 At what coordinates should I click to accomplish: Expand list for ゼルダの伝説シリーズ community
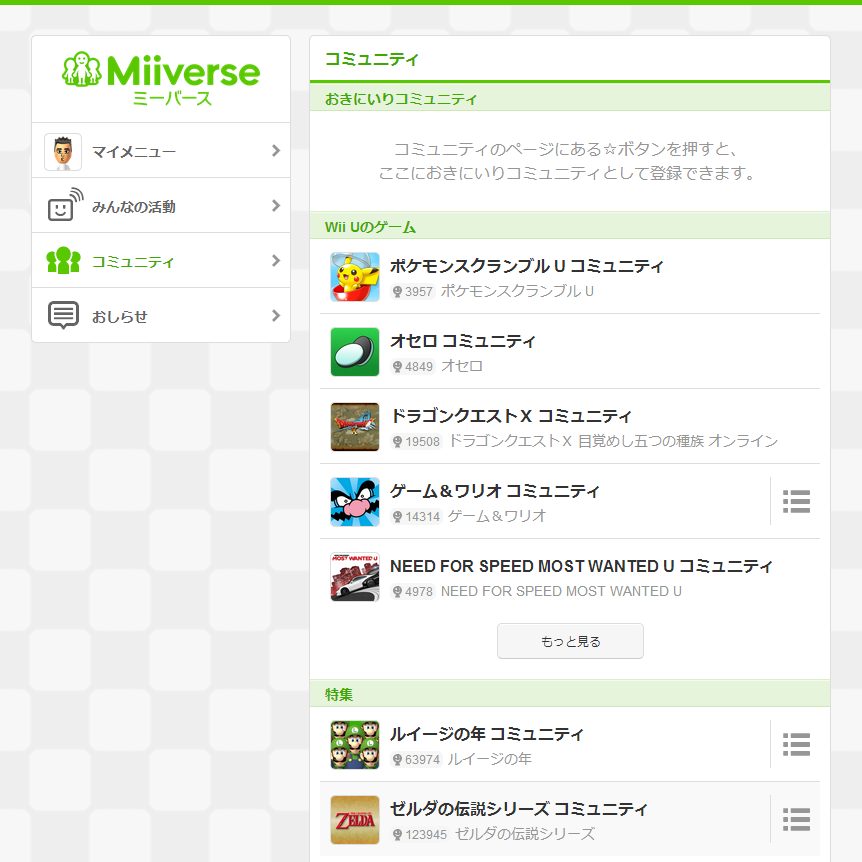[x=796, y=820]
